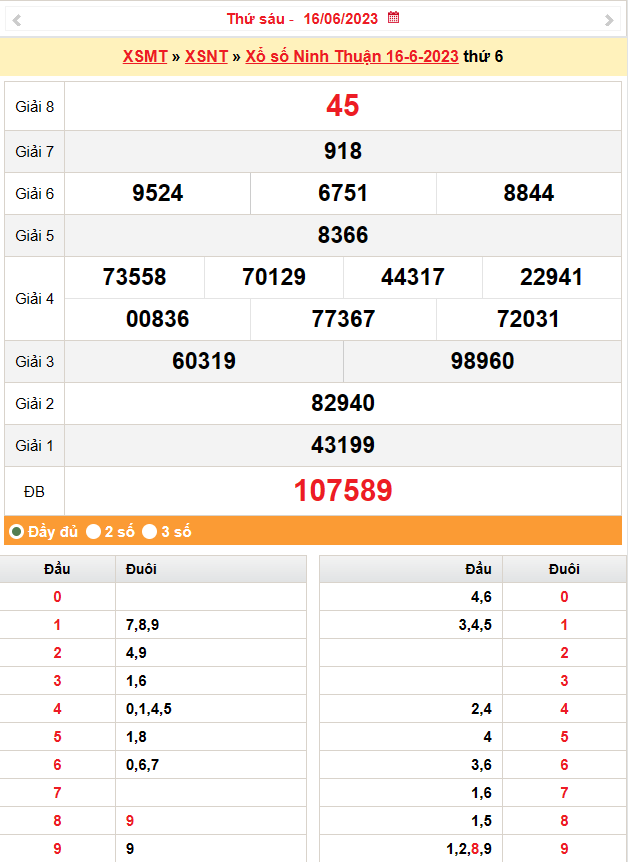Image resolution: width=628 pixels, height=862 pixels.
Task: Open the XSMT link
Action: point(144,56)
